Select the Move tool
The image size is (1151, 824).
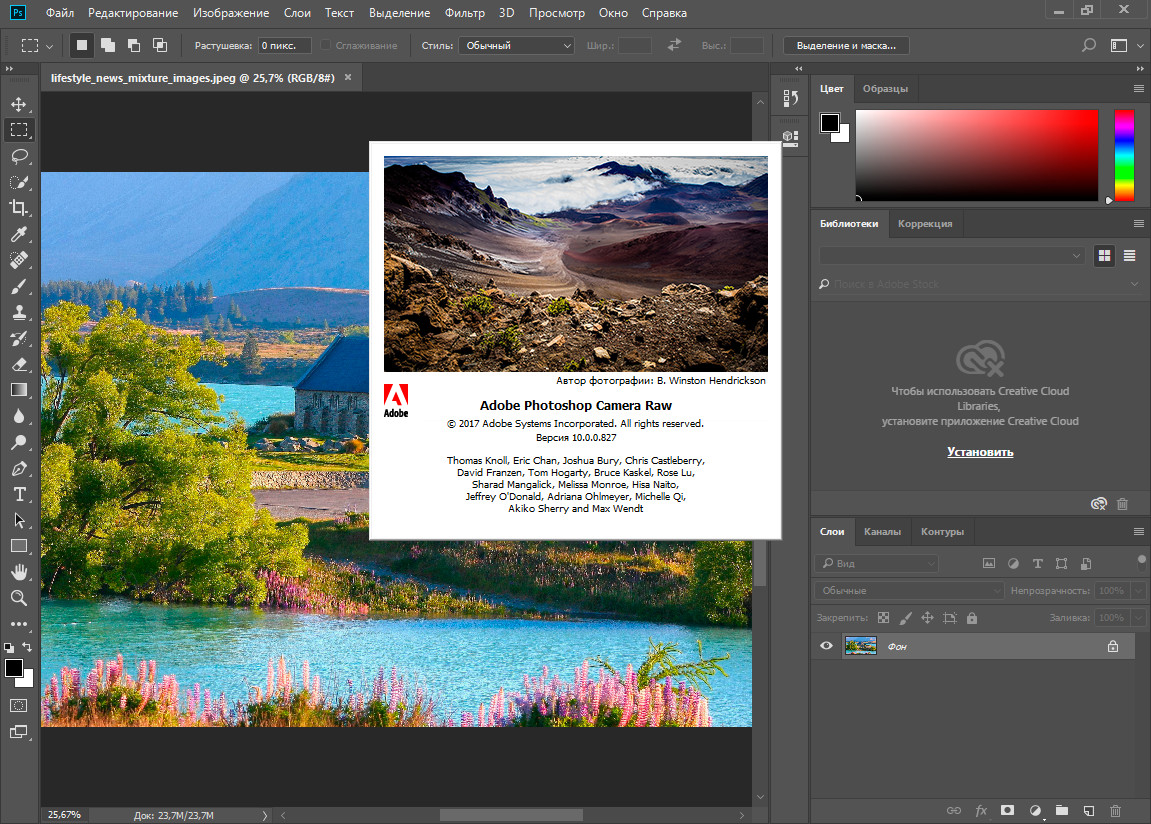19,104
